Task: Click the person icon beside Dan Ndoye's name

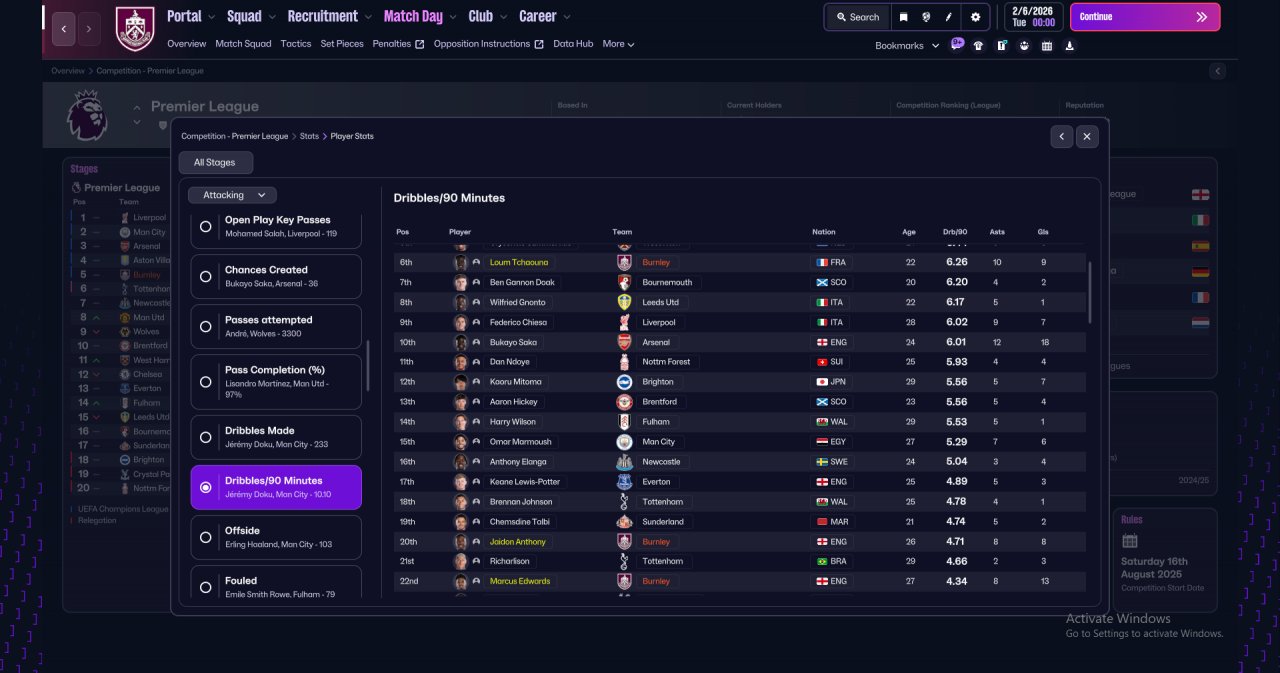Action: [476, 362]
